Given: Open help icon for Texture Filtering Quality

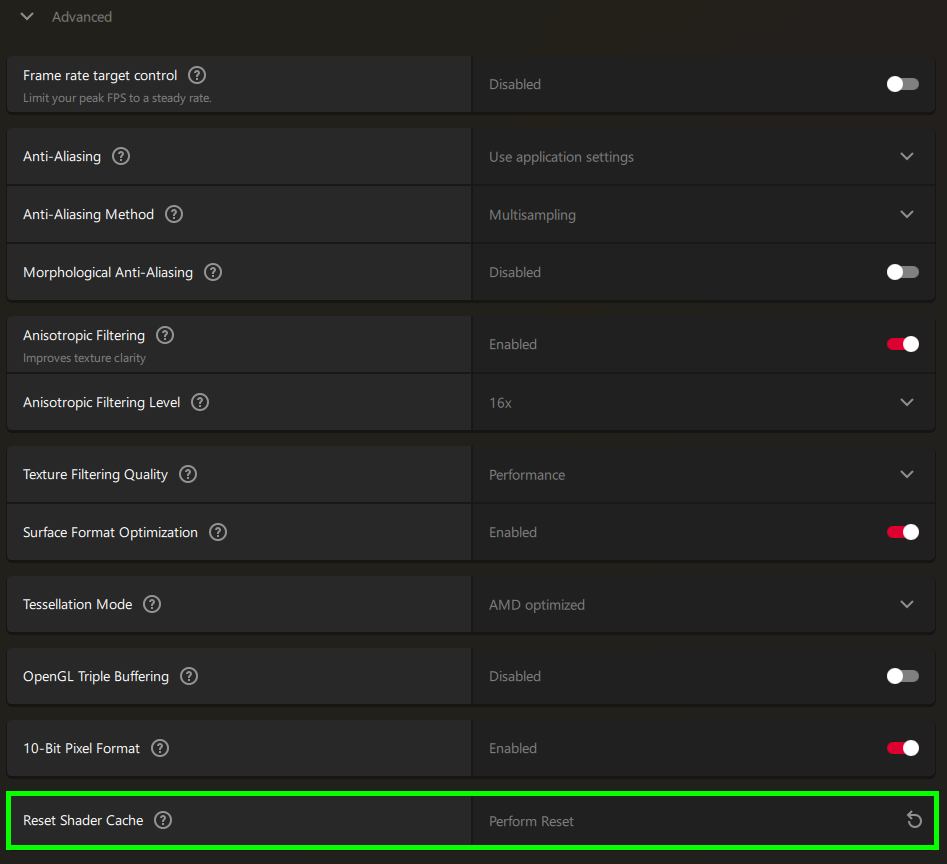Looking at the screenshot, I should click(188, 475).
